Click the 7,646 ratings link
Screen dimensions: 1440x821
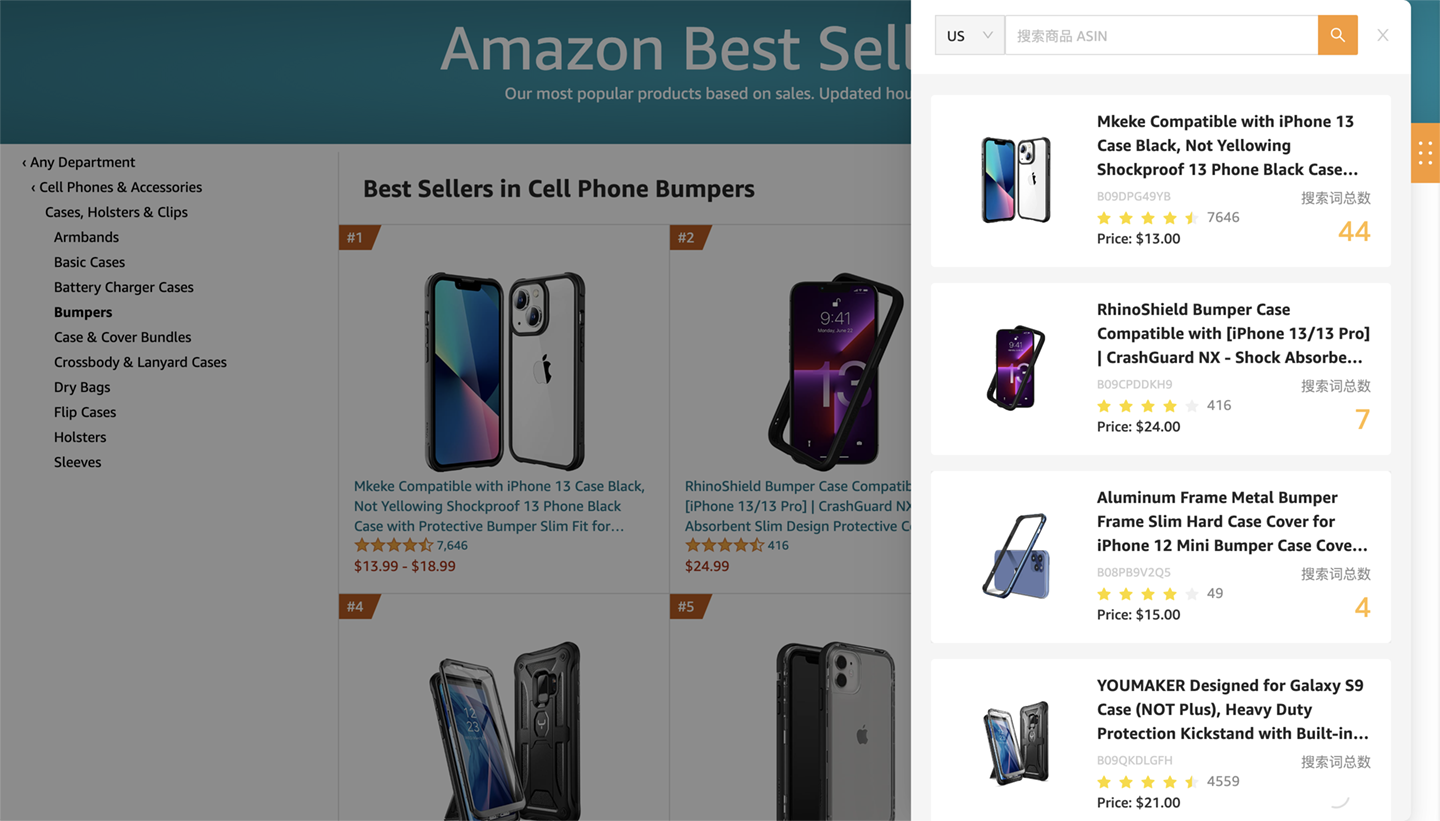(452, 545)
